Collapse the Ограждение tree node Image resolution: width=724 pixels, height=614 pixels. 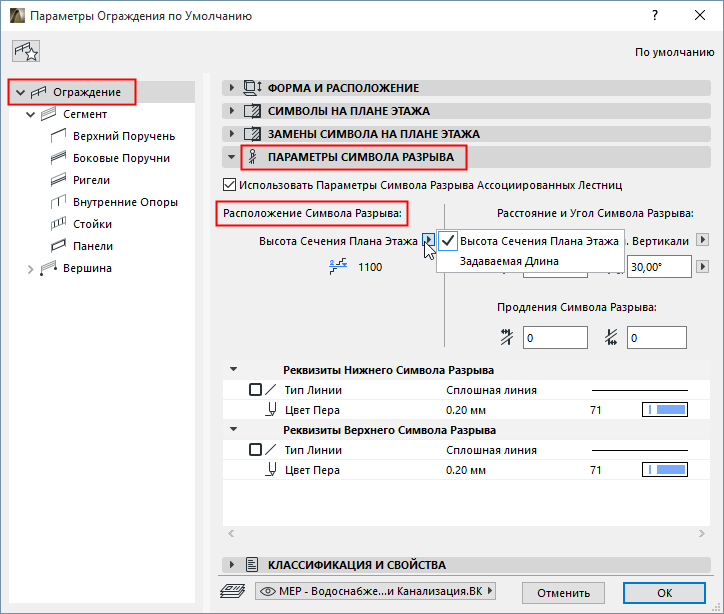tap(20, 92)
